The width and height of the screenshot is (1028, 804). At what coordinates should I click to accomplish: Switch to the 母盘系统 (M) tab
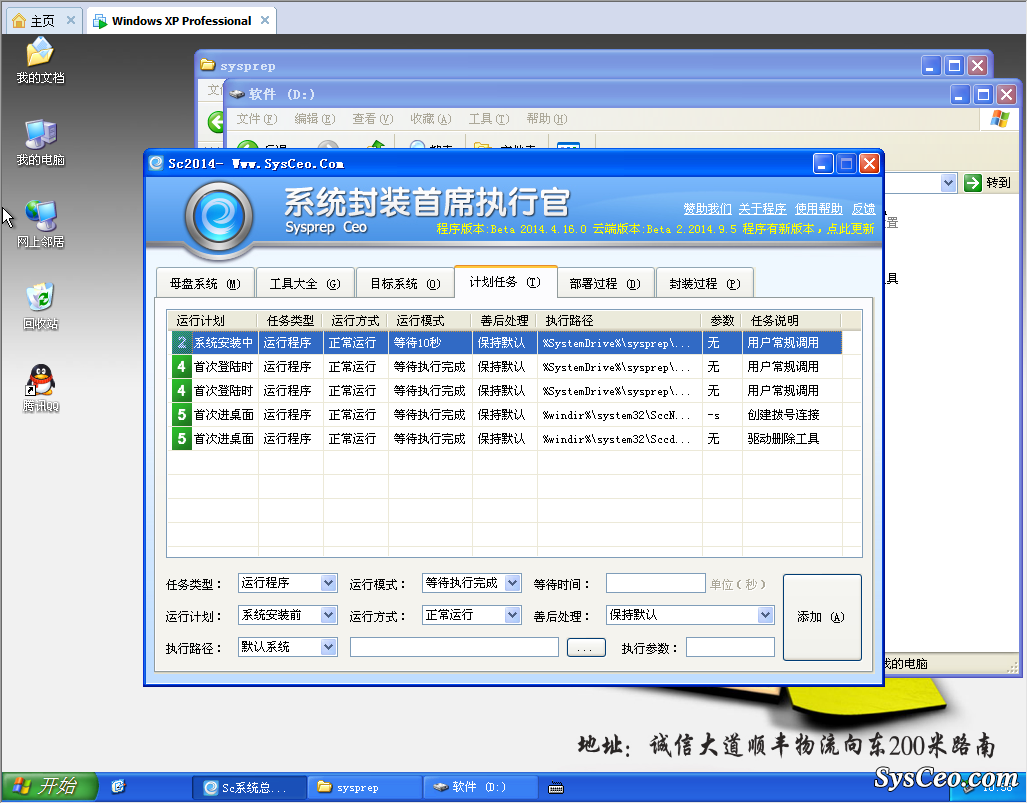[205, 283]
